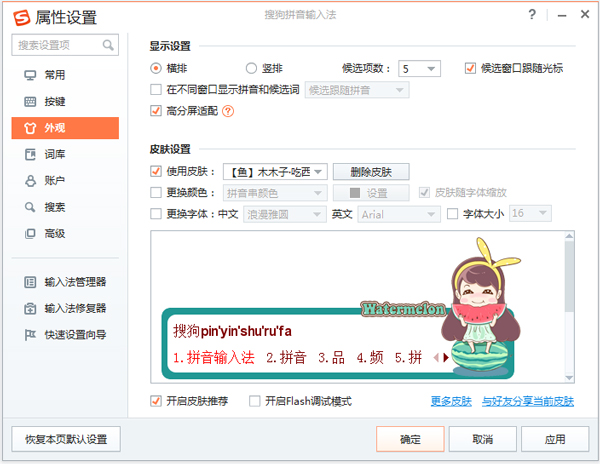Enable 更换字体 checkbox
The image size is (600, 464).
[156, 213]
